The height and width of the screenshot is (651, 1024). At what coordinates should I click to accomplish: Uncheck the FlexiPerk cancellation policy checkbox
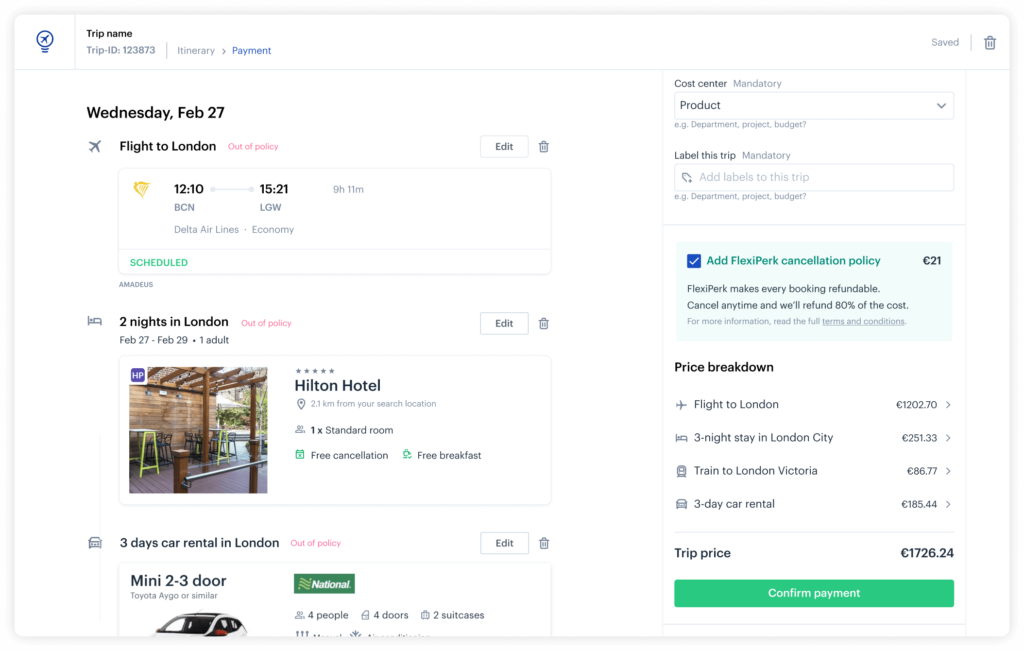pos(694,261)
